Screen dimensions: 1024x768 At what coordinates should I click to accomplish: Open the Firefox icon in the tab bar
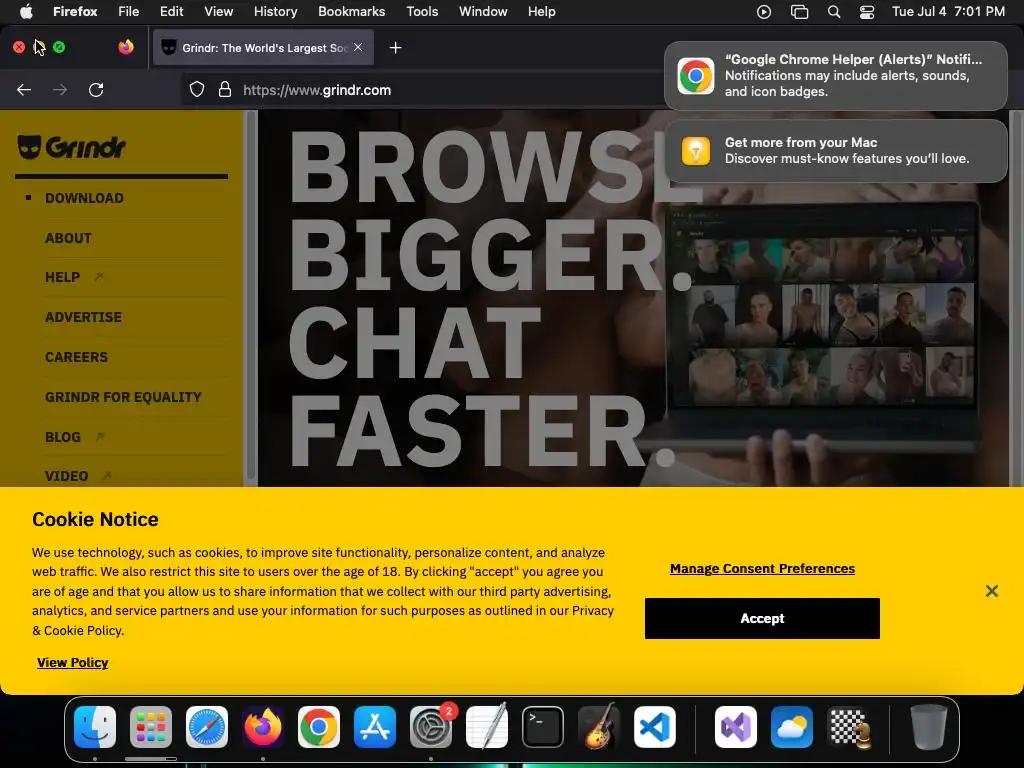click(x=126, y=47)
